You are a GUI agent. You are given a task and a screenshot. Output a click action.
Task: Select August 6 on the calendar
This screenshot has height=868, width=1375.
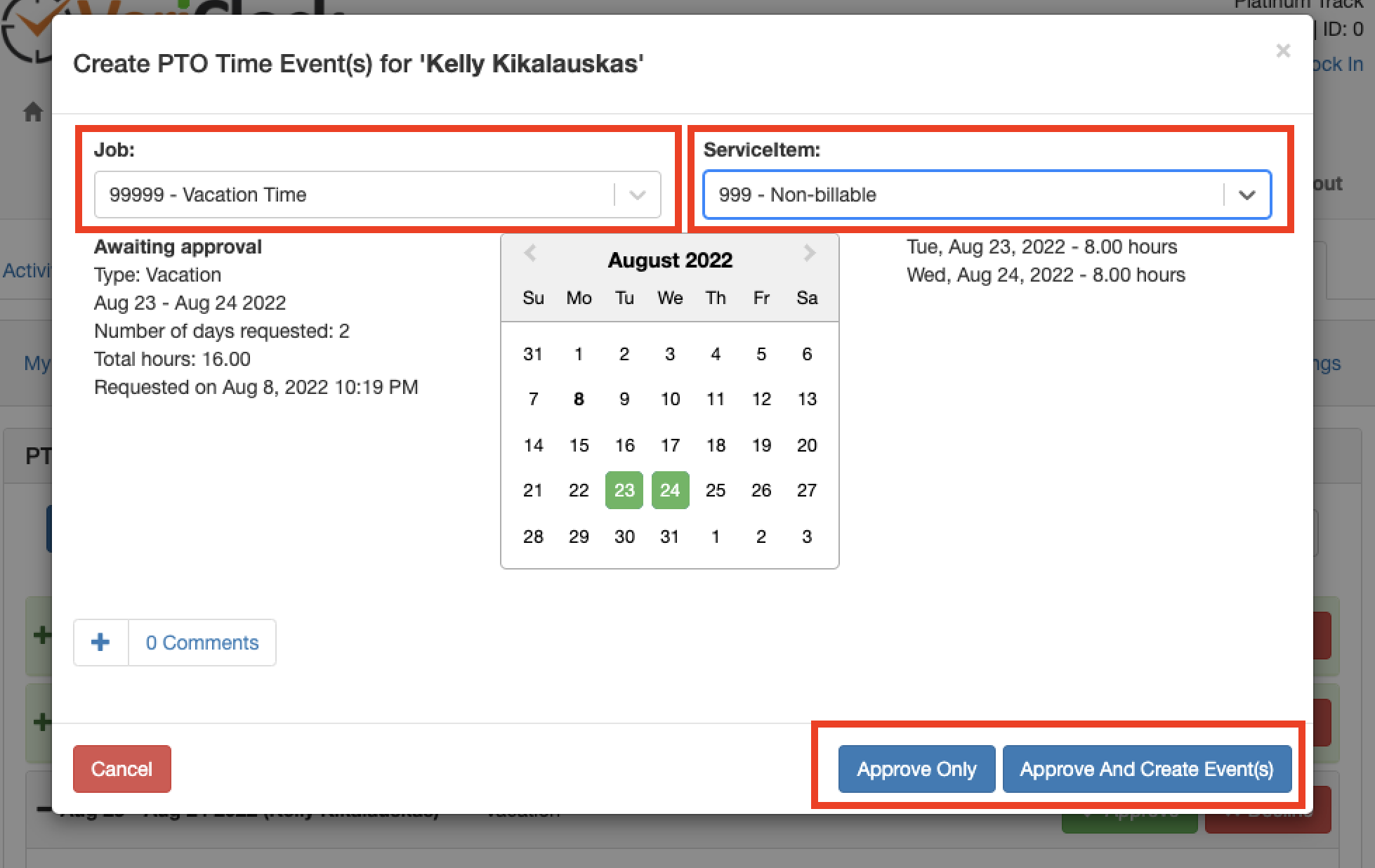point(807,354)
